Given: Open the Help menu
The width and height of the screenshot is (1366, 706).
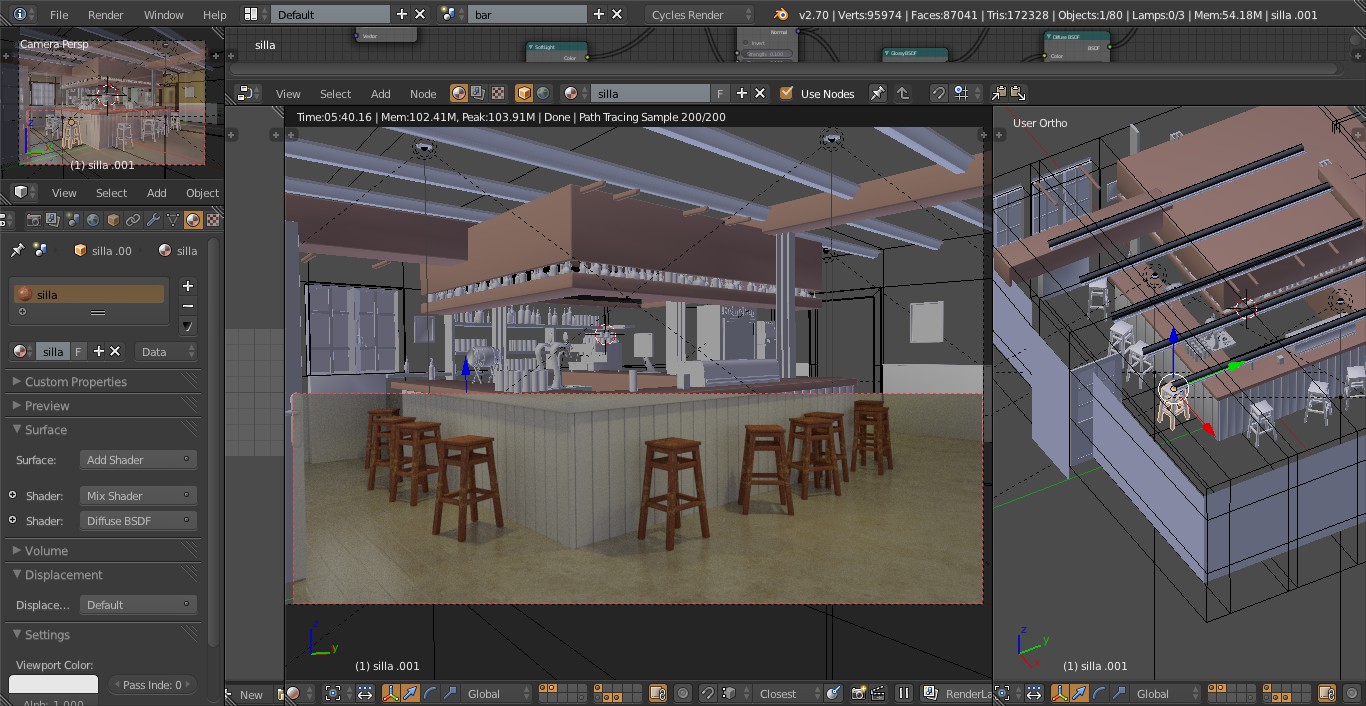Looking at the screenshot, I should coord(215,15).
